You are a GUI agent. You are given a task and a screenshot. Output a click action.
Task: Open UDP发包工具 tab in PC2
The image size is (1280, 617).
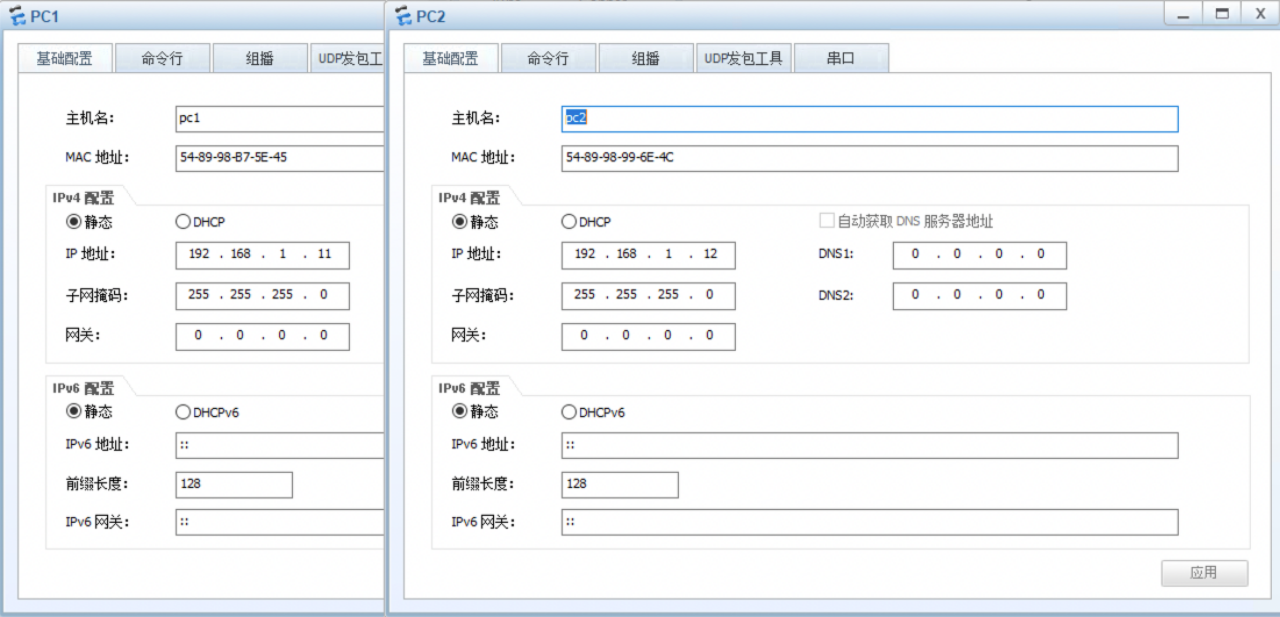coord(743,59)
